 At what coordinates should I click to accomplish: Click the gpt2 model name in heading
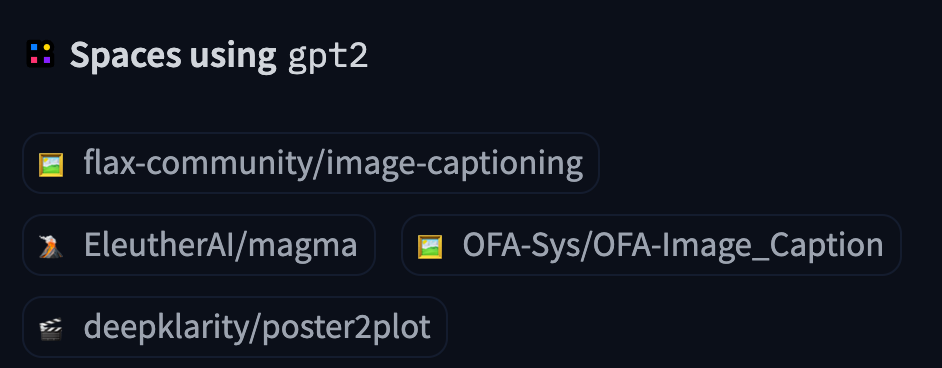[328, 57]
